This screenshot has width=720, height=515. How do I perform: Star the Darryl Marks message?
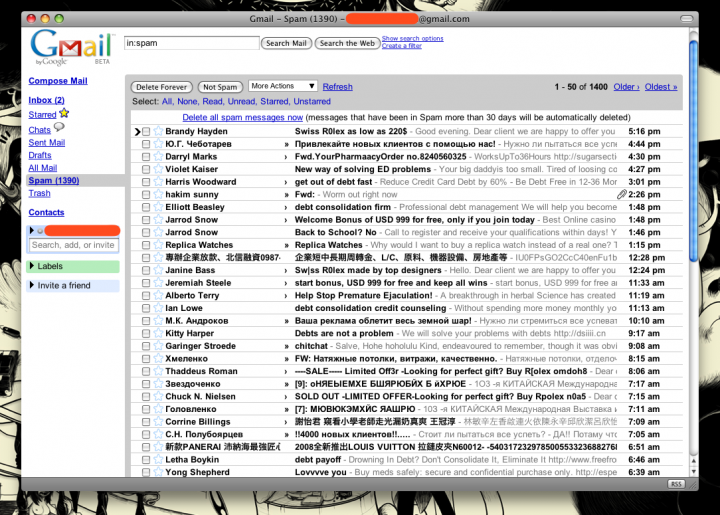(158, 157)
